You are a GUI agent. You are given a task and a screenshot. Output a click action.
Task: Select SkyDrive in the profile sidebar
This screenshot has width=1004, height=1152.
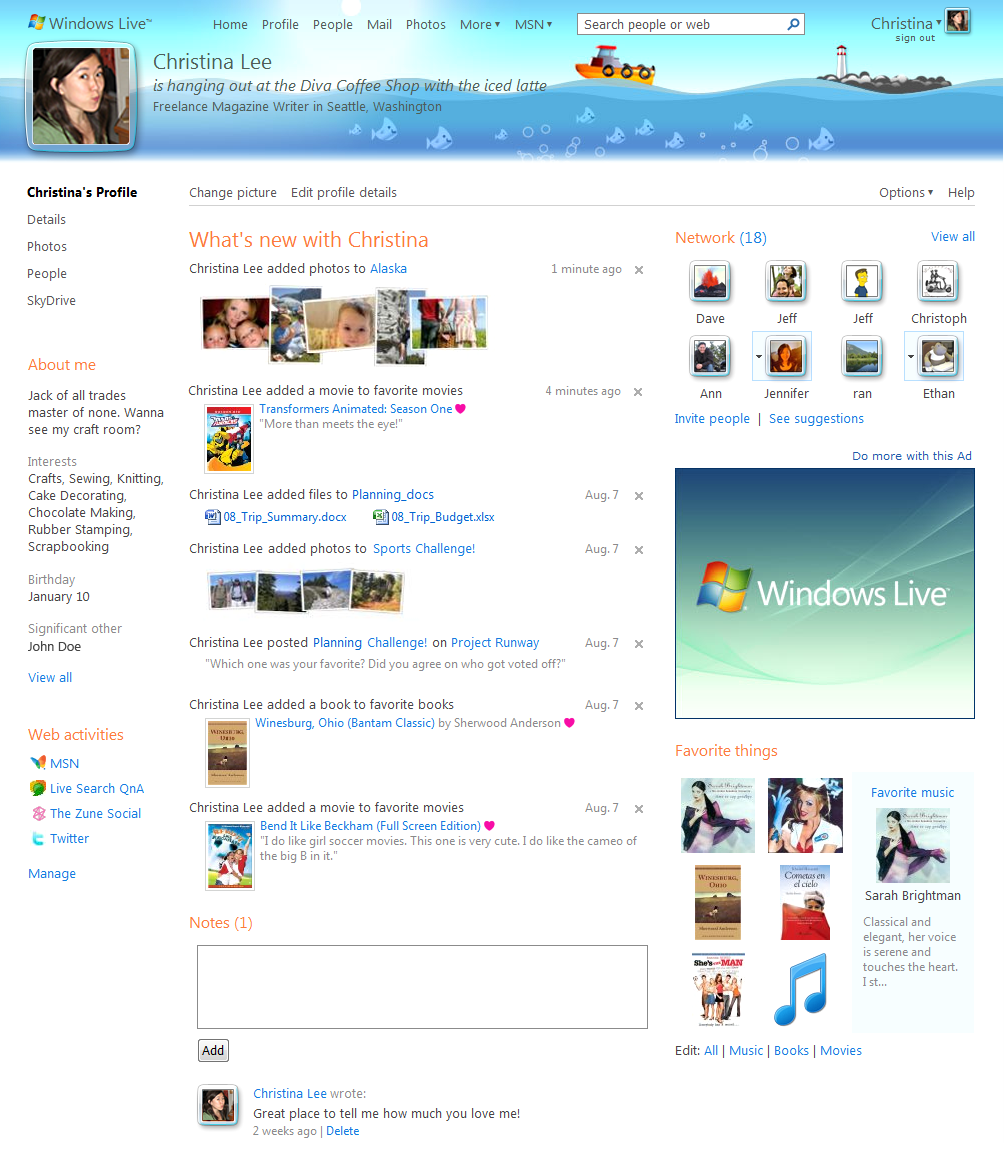(x=51, y=300)
